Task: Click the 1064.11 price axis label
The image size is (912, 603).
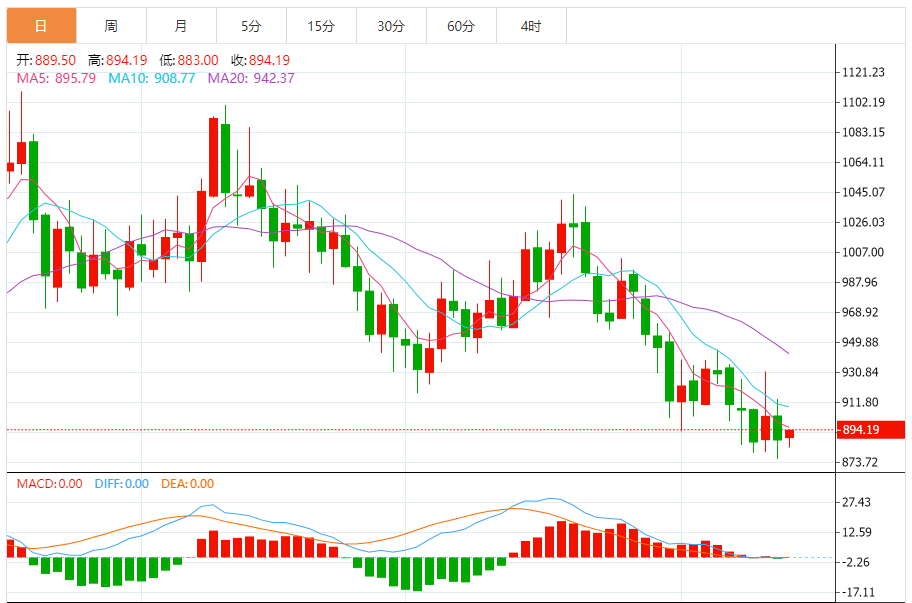Action: click(x=863, y=162)
